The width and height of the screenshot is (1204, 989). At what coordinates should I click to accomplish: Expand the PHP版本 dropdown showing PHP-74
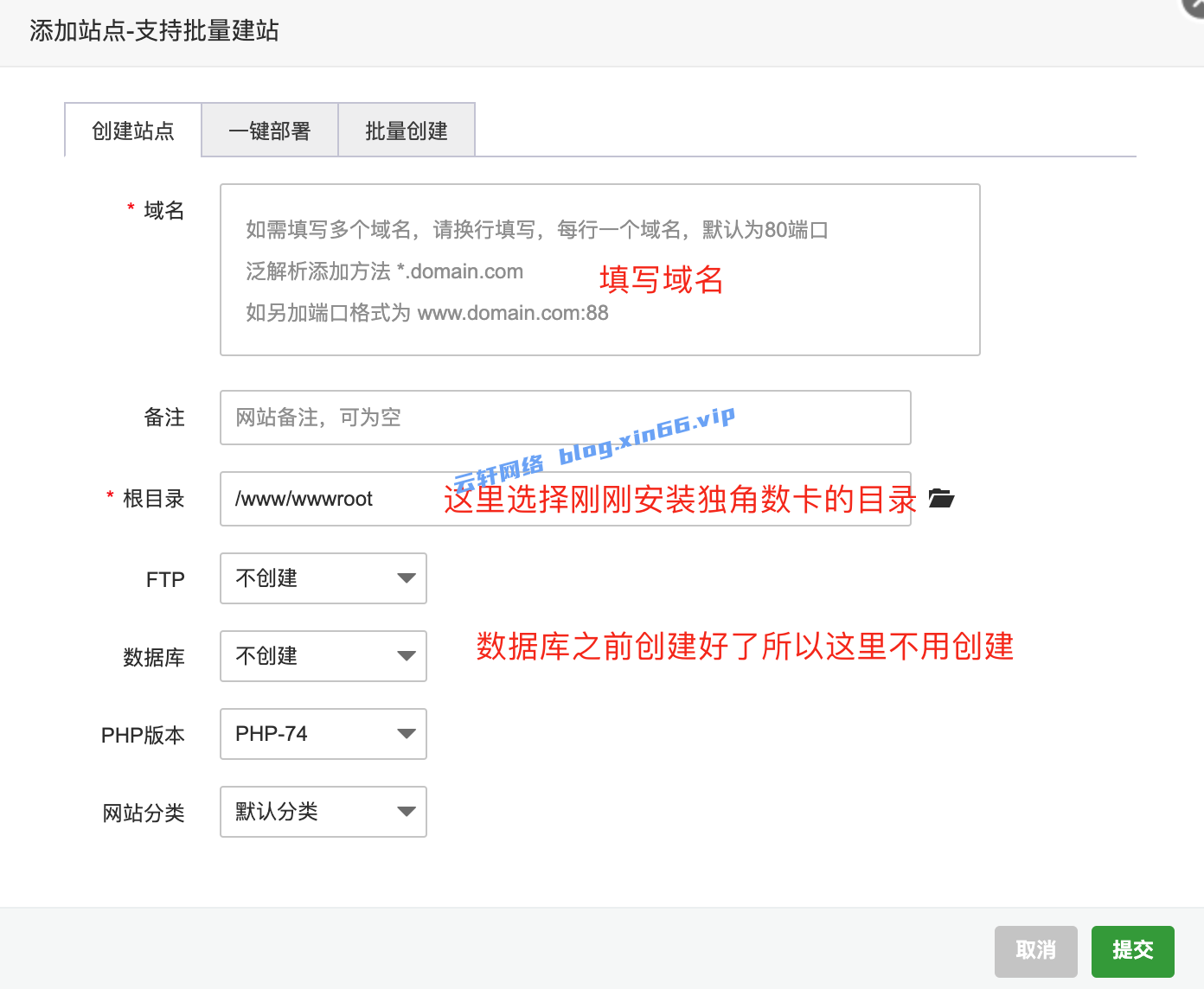pos(323,734)
